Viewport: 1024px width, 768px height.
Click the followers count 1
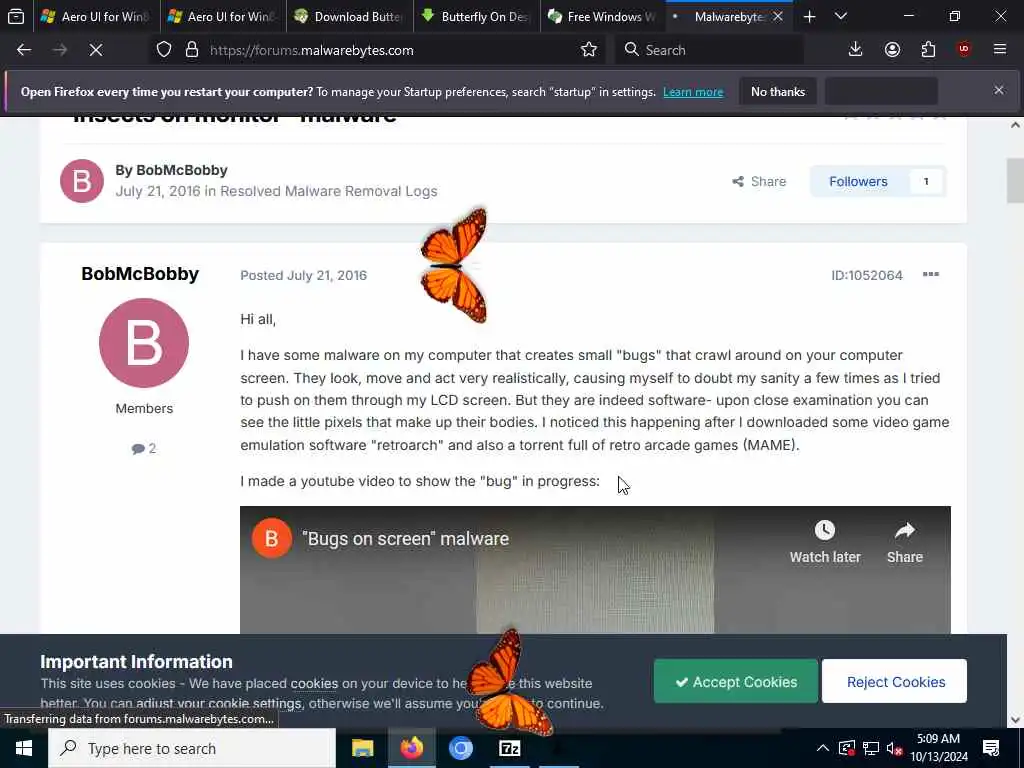(926, 182)
